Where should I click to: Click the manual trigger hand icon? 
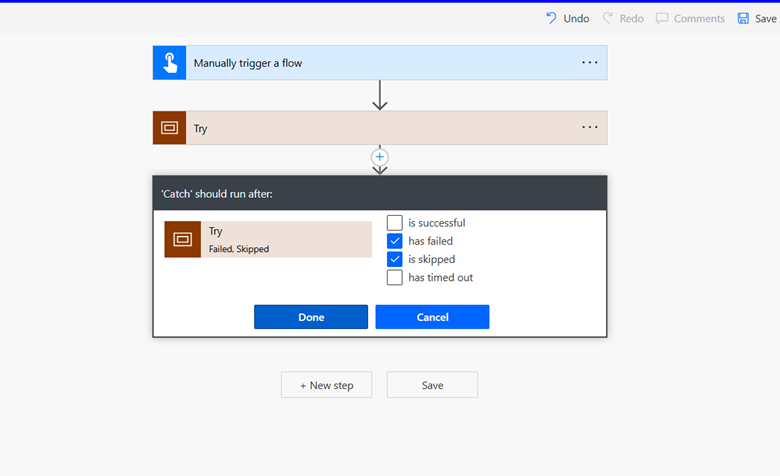click(x=169, y=63)
